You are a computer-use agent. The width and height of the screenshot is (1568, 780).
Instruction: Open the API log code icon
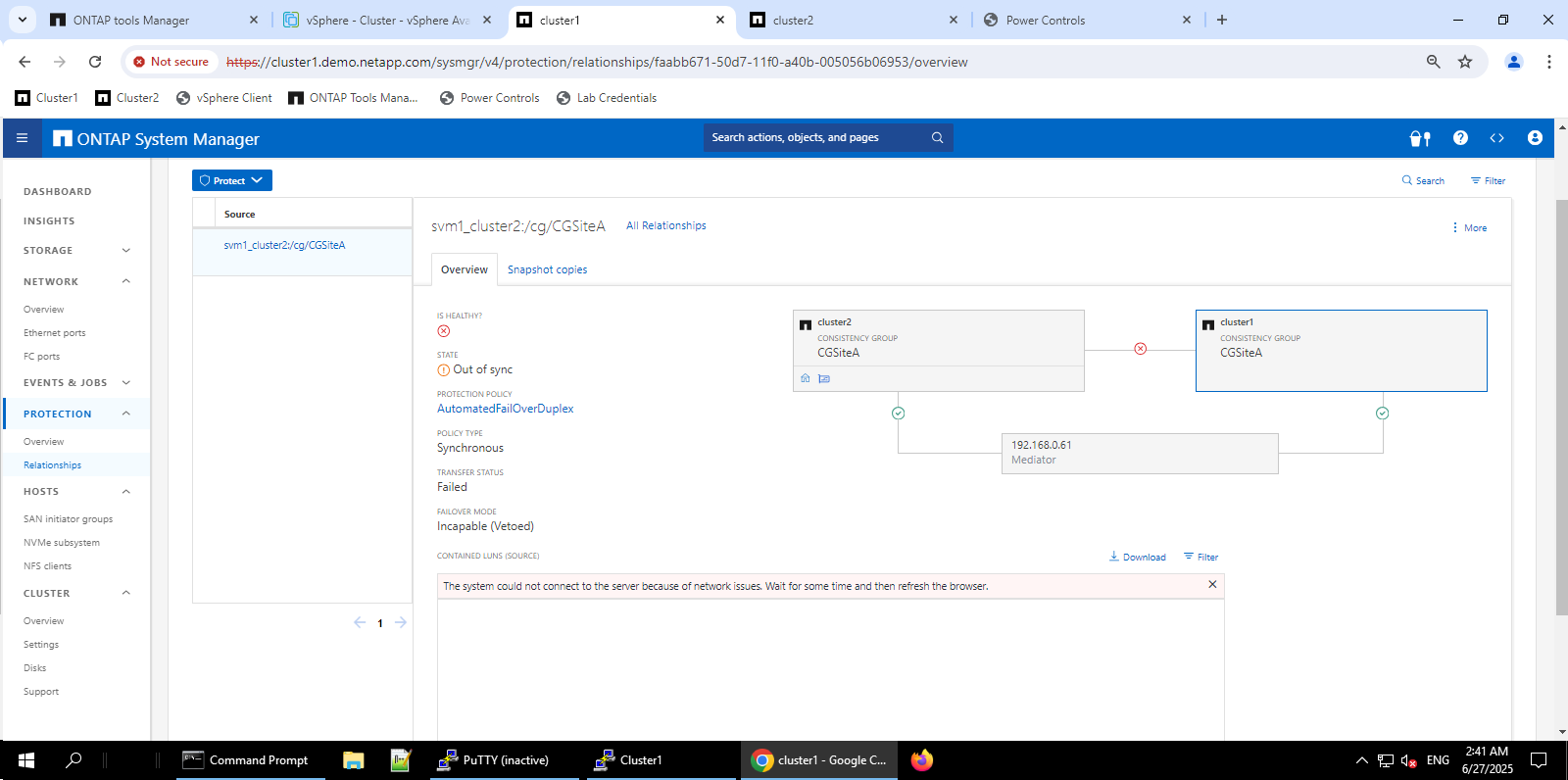(x=1496, y=138)
